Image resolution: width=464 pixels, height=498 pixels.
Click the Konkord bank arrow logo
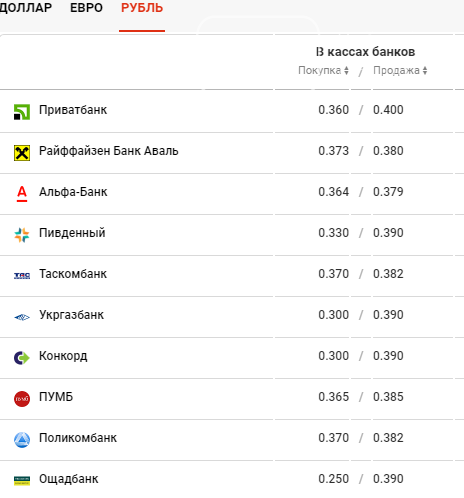[22, 358]
